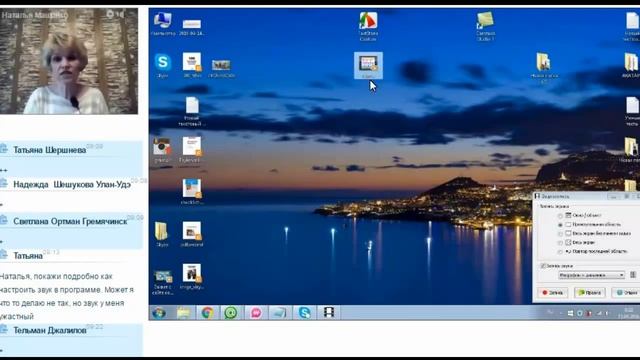Select the highlighted desktop icon beside the mouse cursor

click(368, 65)
